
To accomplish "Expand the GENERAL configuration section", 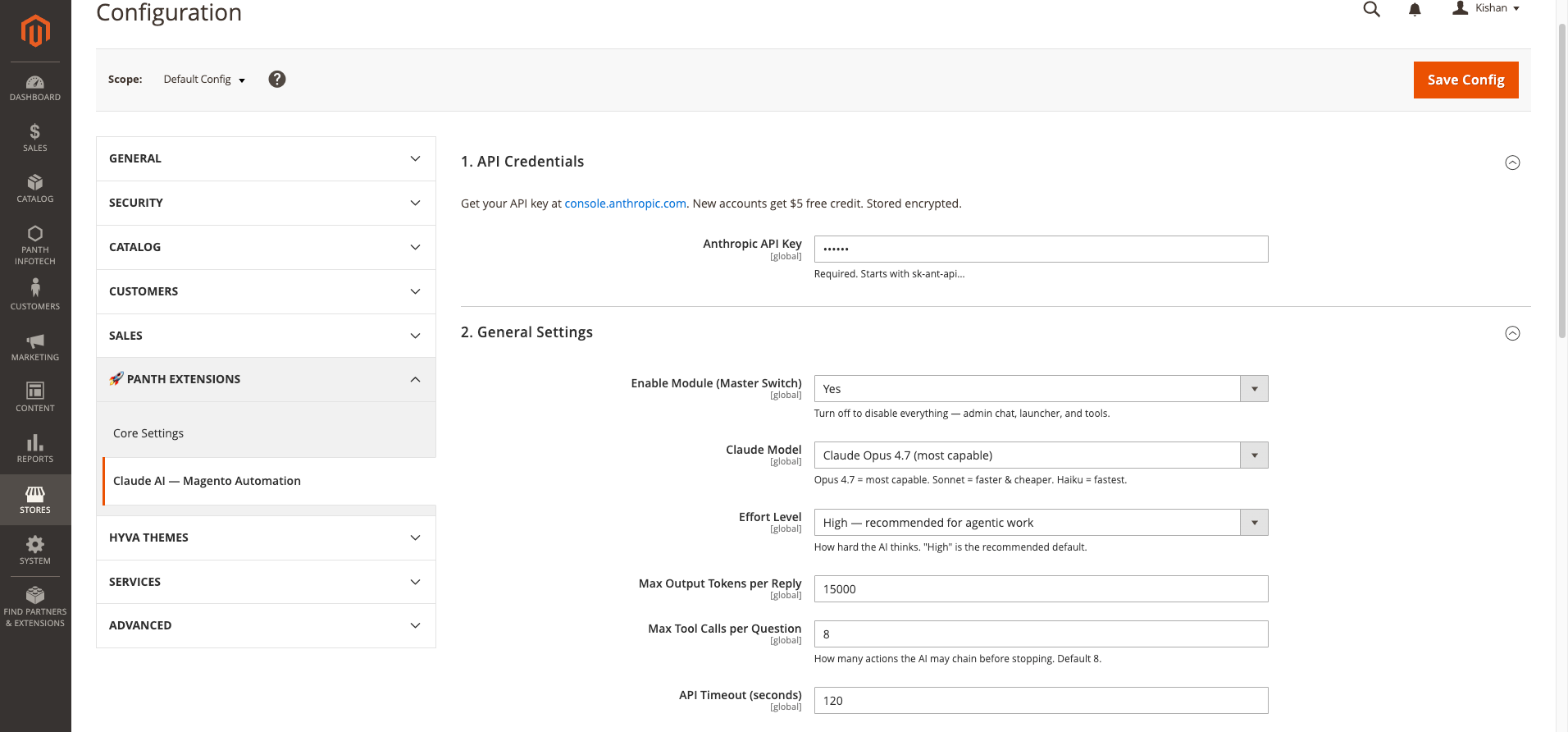I will point(266,158).
